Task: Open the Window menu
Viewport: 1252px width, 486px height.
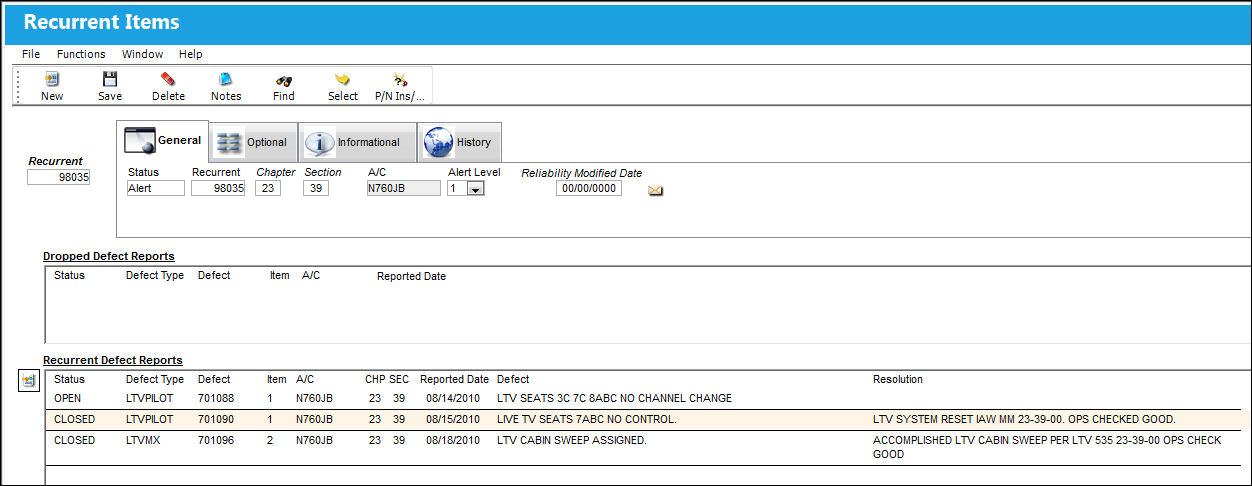Action: click(x=142, y=54)
